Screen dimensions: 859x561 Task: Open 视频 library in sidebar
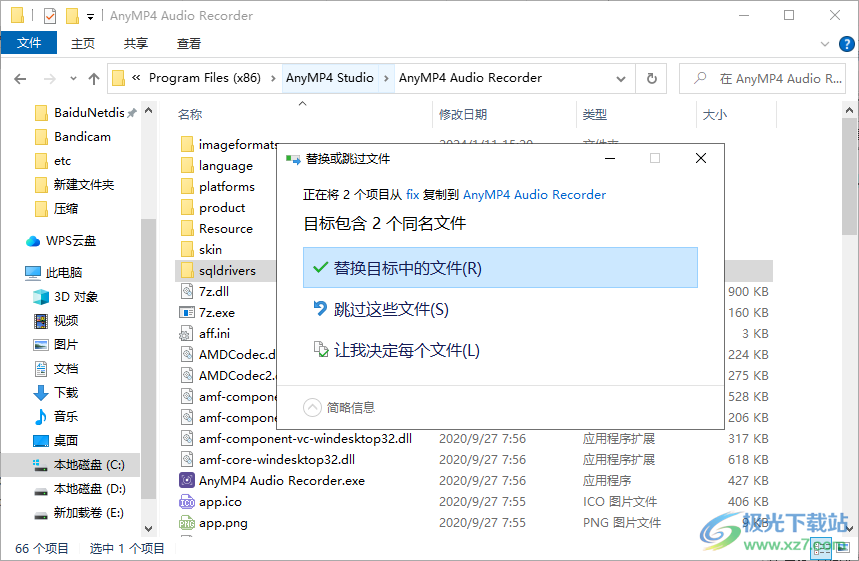tap(56, 320)
